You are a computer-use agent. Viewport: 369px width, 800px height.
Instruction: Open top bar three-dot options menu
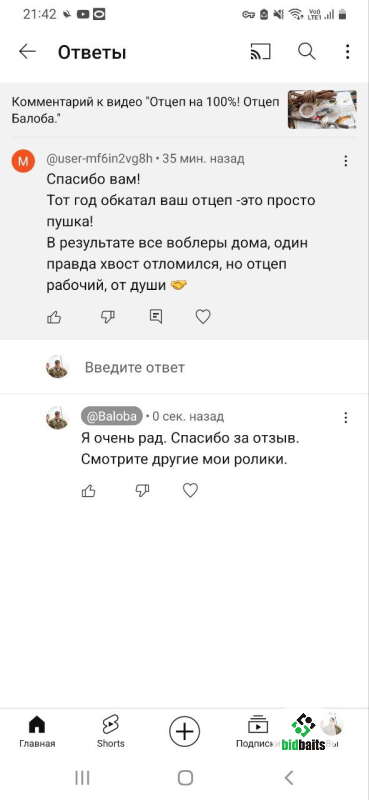347,52
